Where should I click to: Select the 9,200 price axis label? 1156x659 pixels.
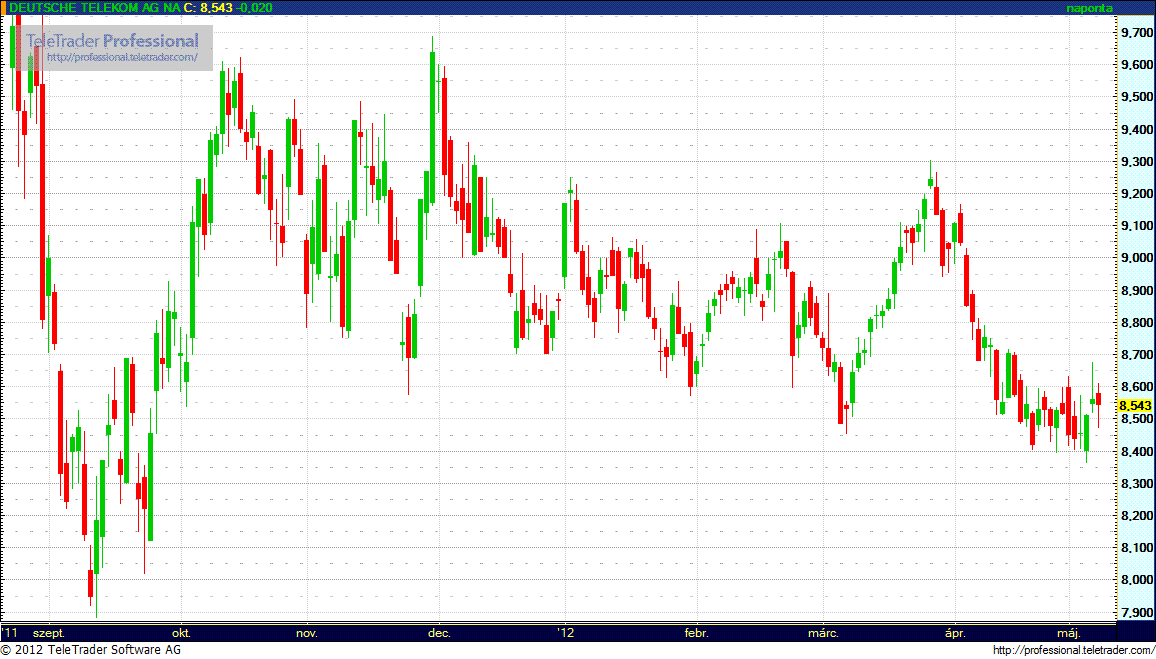(1136, 194)
